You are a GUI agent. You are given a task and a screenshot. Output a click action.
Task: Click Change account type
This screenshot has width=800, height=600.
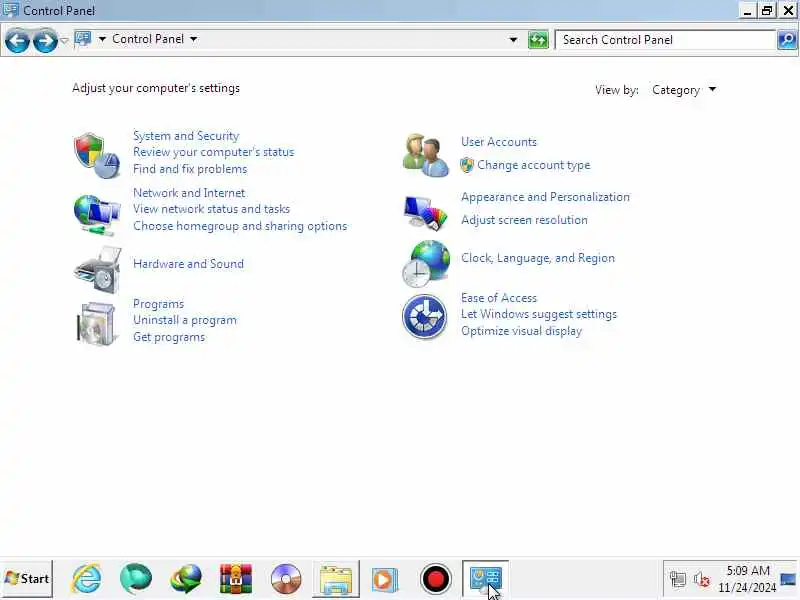coord(533,165)
